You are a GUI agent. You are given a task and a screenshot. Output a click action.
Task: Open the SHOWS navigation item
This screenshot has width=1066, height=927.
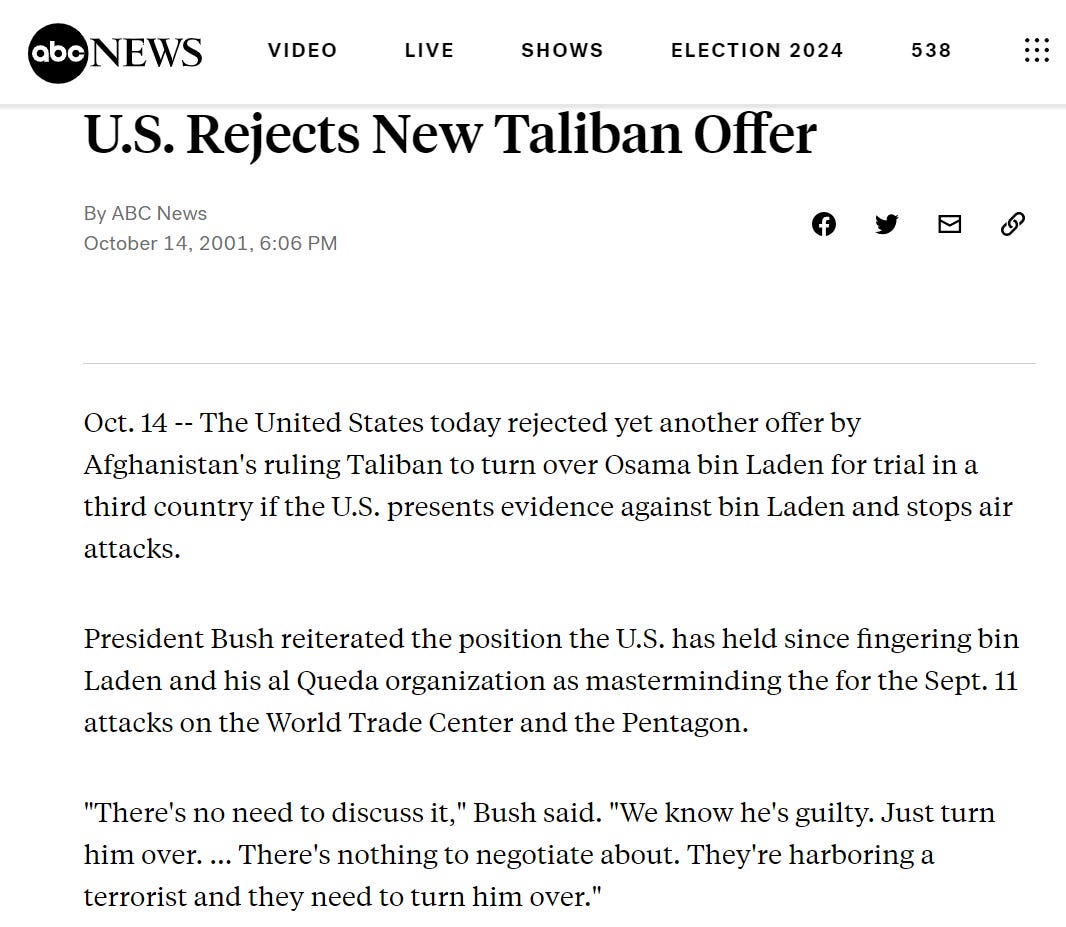pyautogui.click(x=562, y=50)
